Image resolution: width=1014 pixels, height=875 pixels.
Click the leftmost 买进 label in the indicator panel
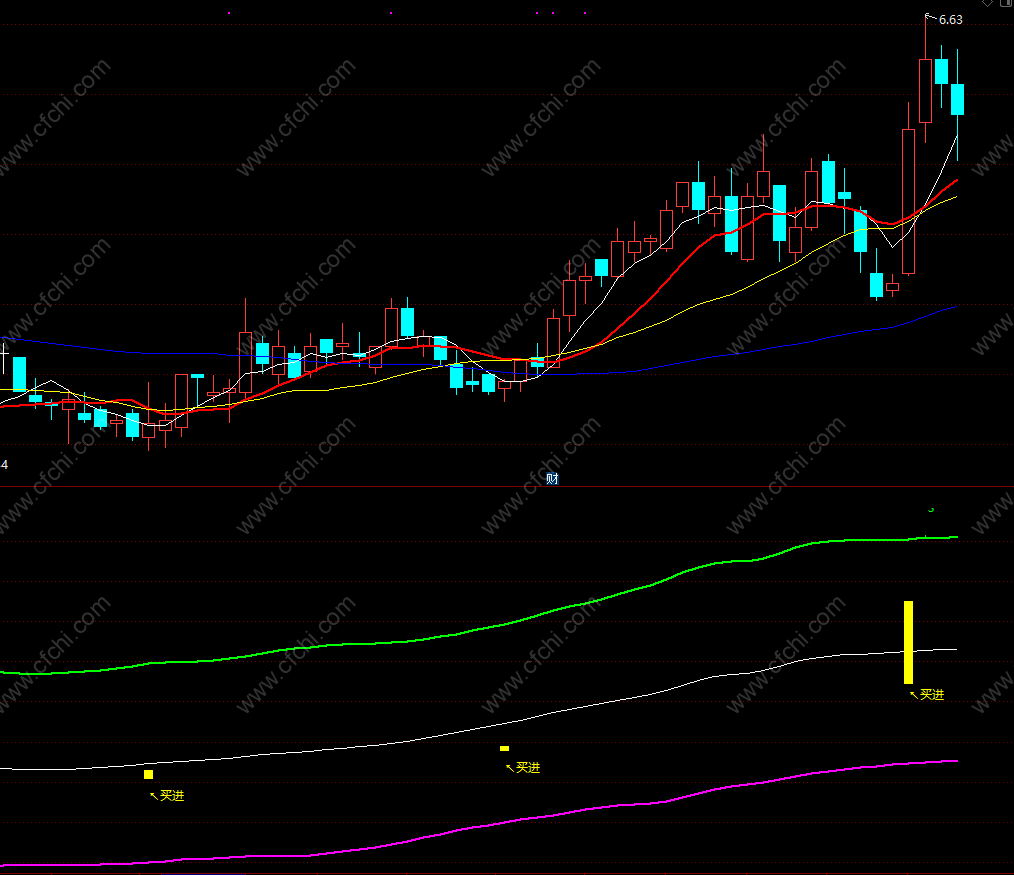(x=172, y=795)
